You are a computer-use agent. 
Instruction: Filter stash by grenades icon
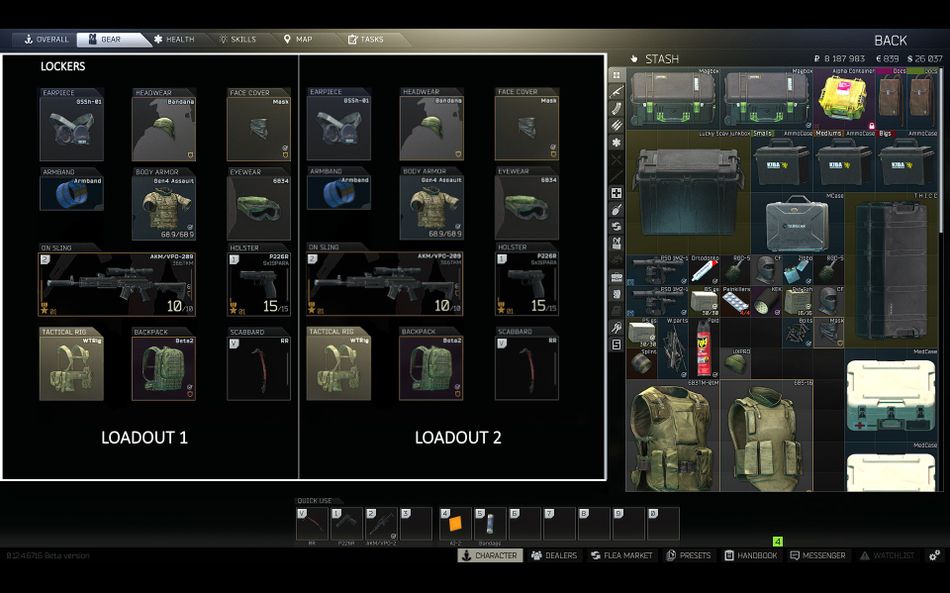[x=616, y=210]
